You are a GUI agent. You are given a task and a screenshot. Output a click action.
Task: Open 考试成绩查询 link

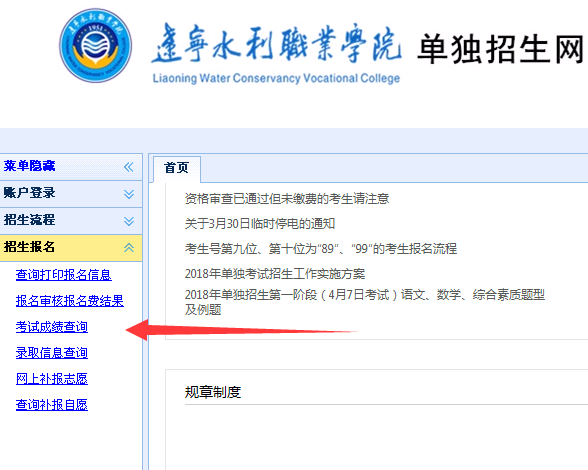(52, 327)
